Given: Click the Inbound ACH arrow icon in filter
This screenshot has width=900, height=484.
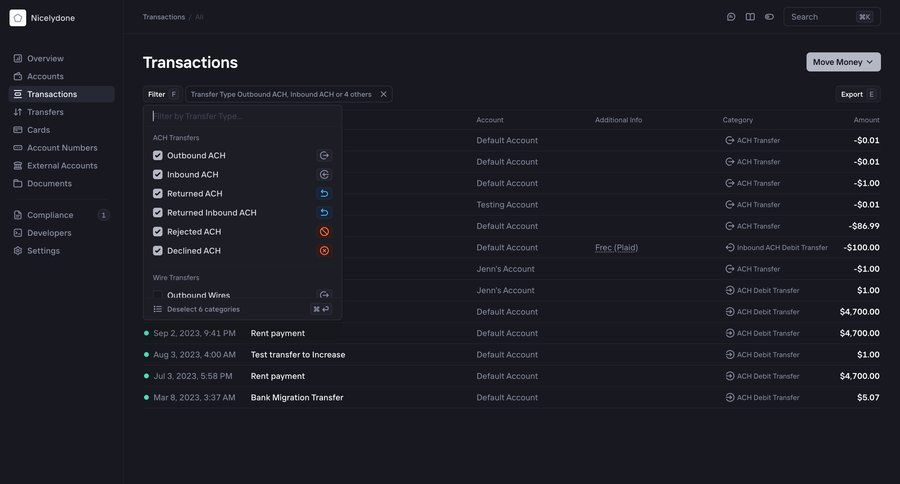Looking at the screenshot, I should click(324, 175).
